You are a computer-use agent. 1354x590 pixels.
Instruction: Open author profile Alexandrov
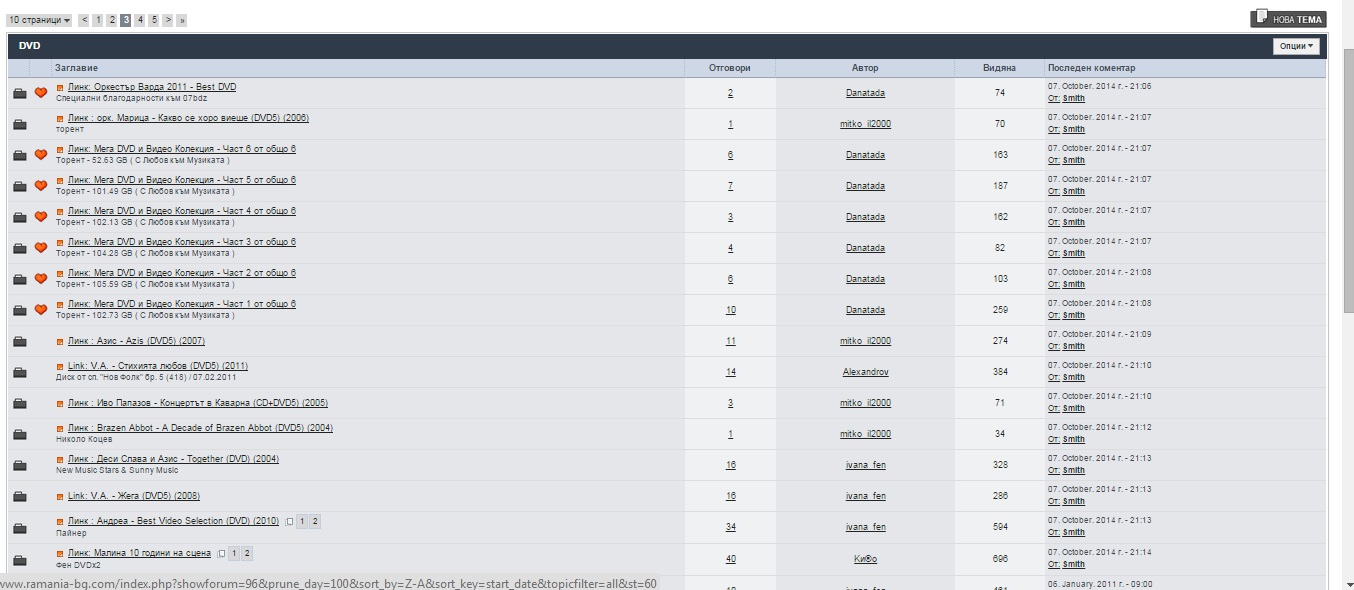865,372
